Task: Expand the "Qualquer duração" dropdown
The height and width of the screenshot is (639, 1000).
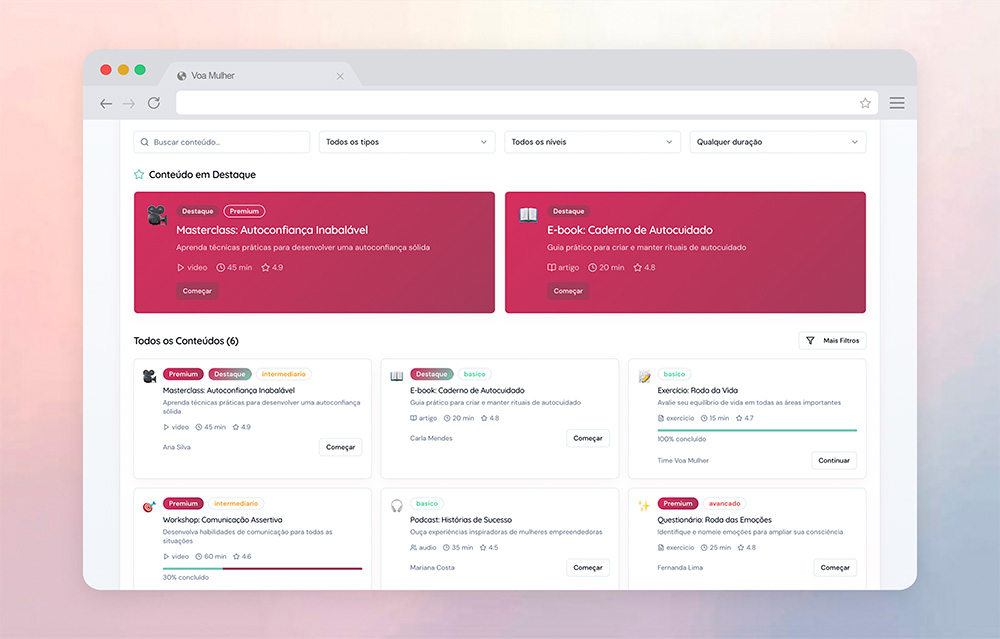Action: click(777, 142)
